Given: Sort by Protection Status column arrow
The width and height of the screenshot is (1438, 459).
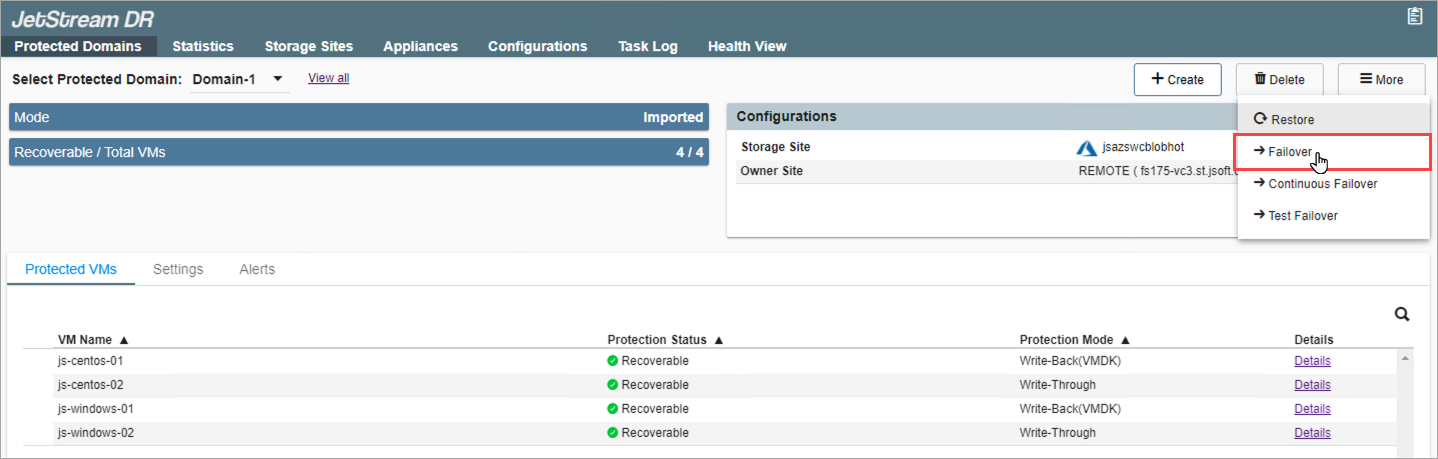Looking at the screenshot, I should pyautogui.click(x=719, y=340).
